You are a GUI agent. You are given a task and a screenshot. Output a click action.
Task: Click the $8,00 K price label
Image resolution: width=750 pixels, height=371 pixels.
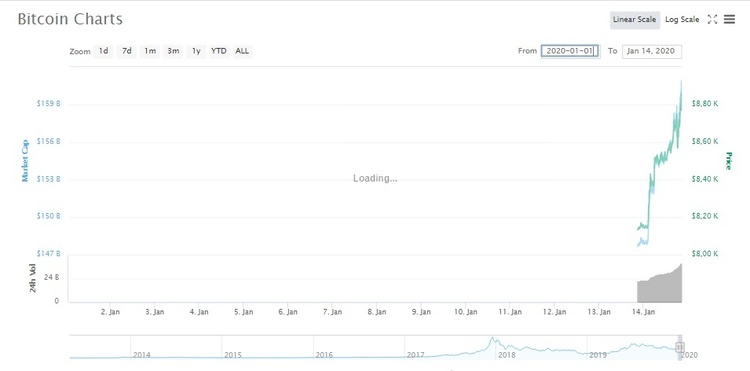click(x=705, y=253)
